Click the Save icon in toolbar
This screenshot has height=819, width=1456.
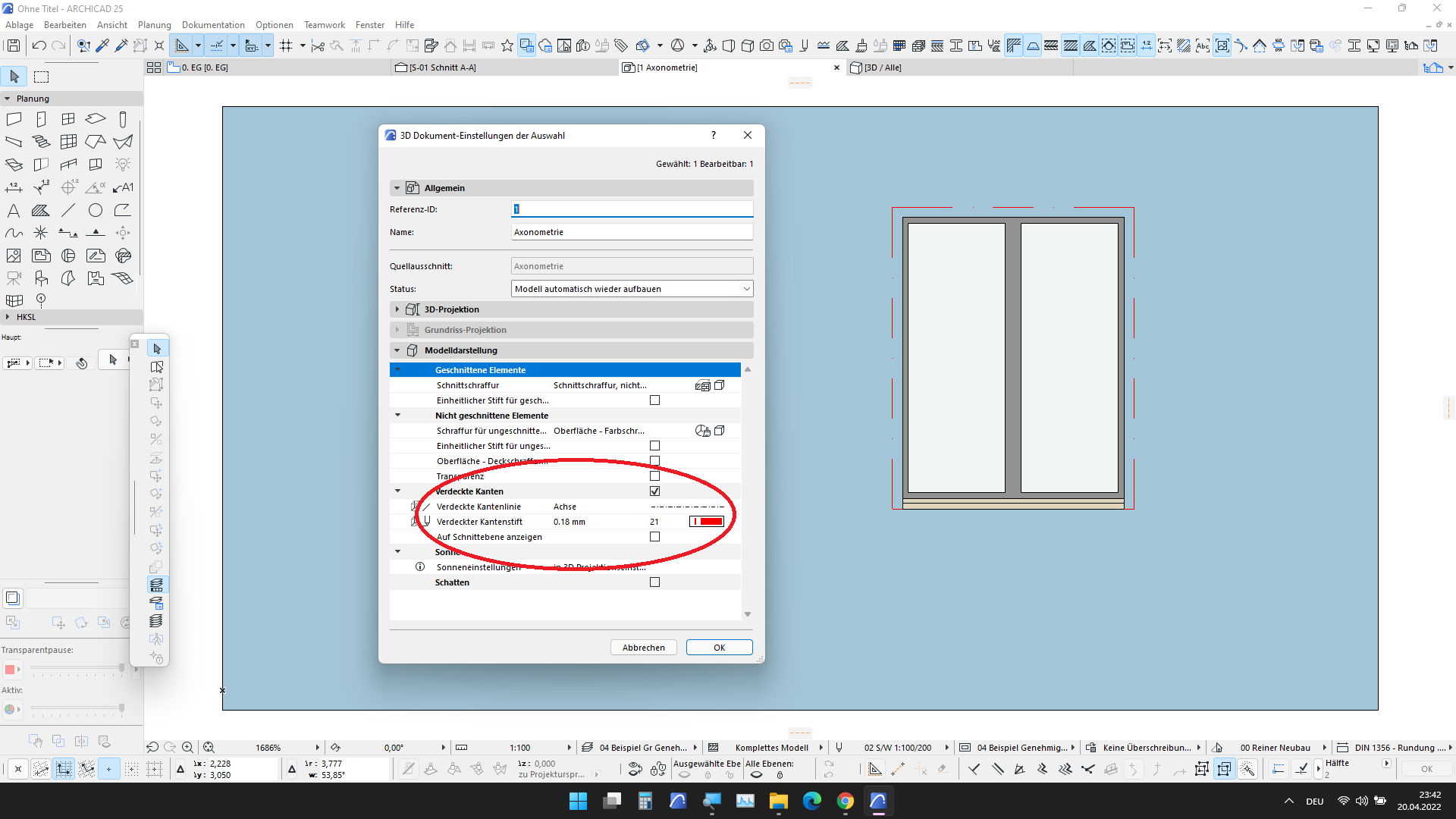[x=13, y=45]
